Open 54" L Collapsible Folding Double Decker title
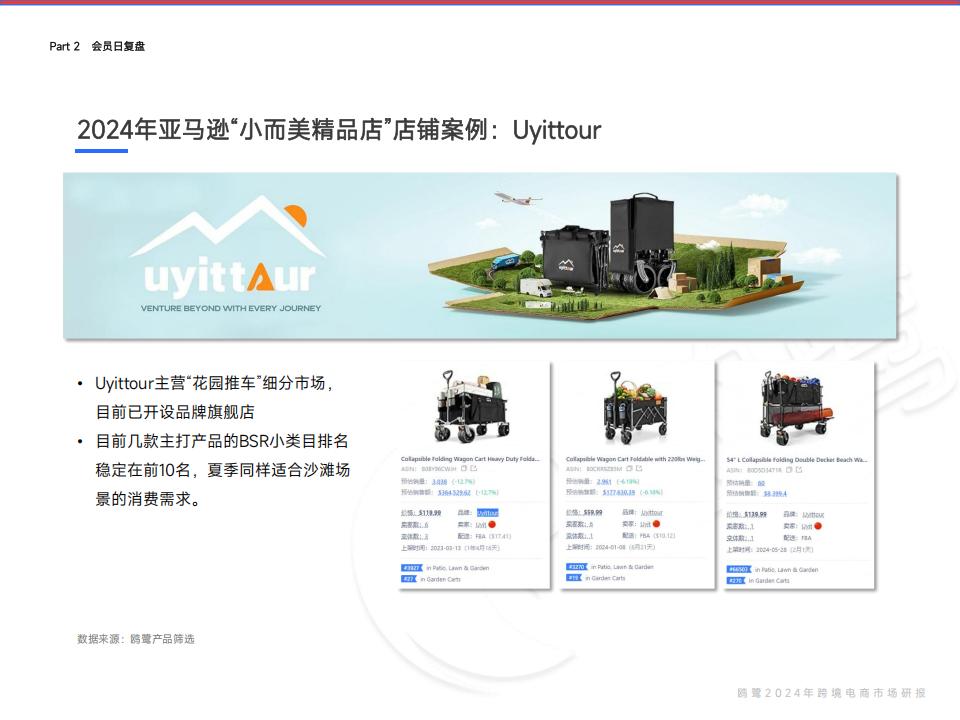Image resolution: width=960 pixels, height=720 pixels. [x=797, y=459]
